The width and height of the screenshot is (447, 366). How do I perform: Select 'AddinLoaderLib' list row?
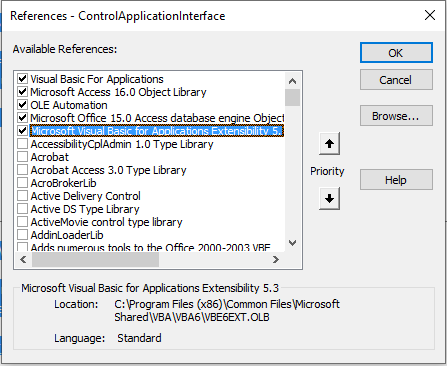point(67,235)
